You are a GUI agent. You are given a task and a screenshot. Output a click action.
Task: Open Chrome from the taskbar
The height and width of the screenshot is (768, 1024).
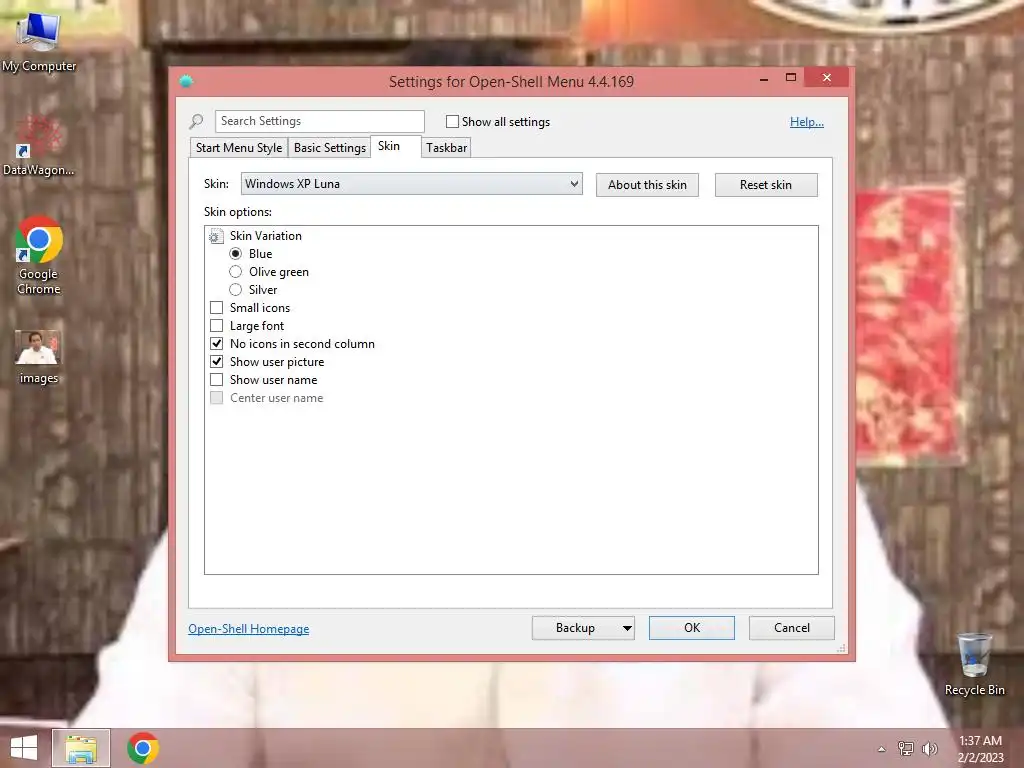(143, 748)
